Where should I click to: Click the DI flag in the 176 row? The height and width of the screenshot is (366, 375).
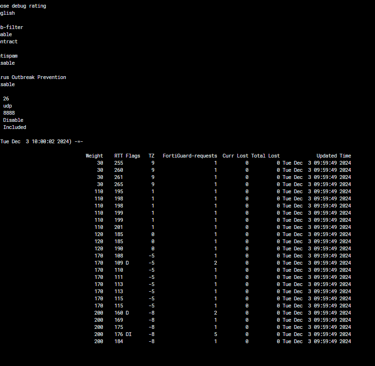pyautogui.click(x=129, y=334)
